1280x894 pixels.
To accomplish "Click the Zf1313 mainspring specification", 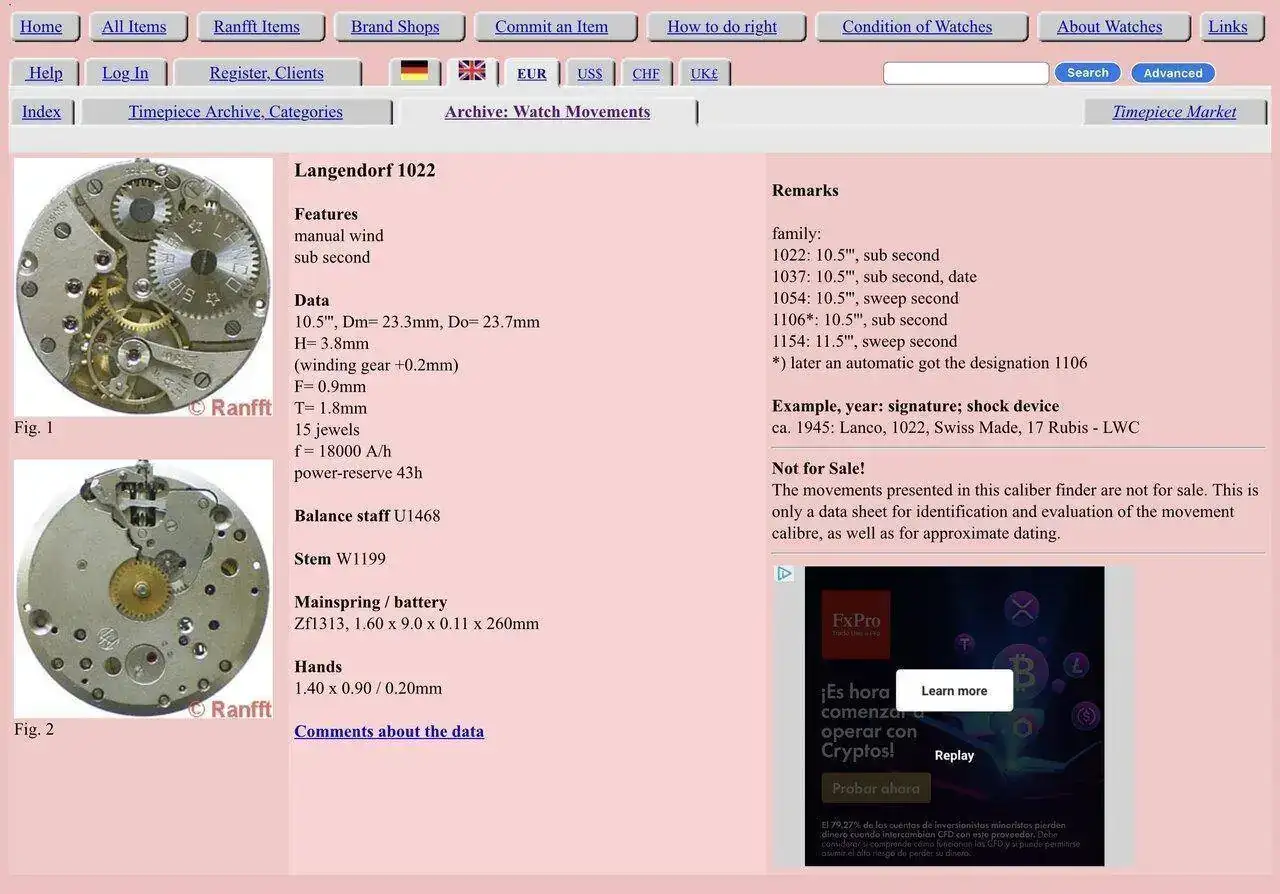I will tap(416, 624).
